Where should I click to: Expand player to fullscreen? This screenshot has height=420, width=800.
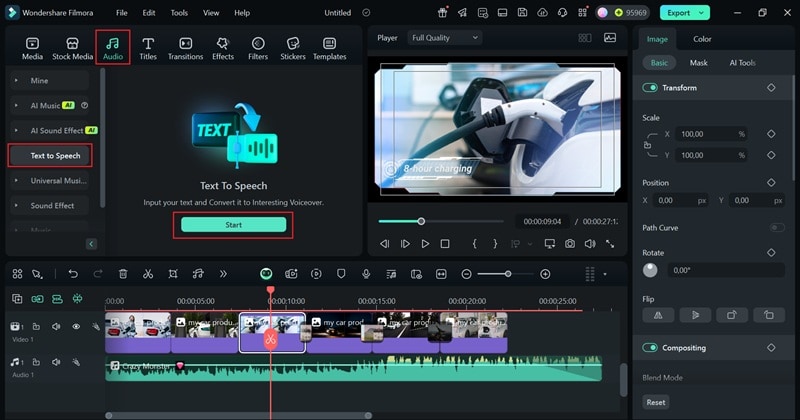610,244
